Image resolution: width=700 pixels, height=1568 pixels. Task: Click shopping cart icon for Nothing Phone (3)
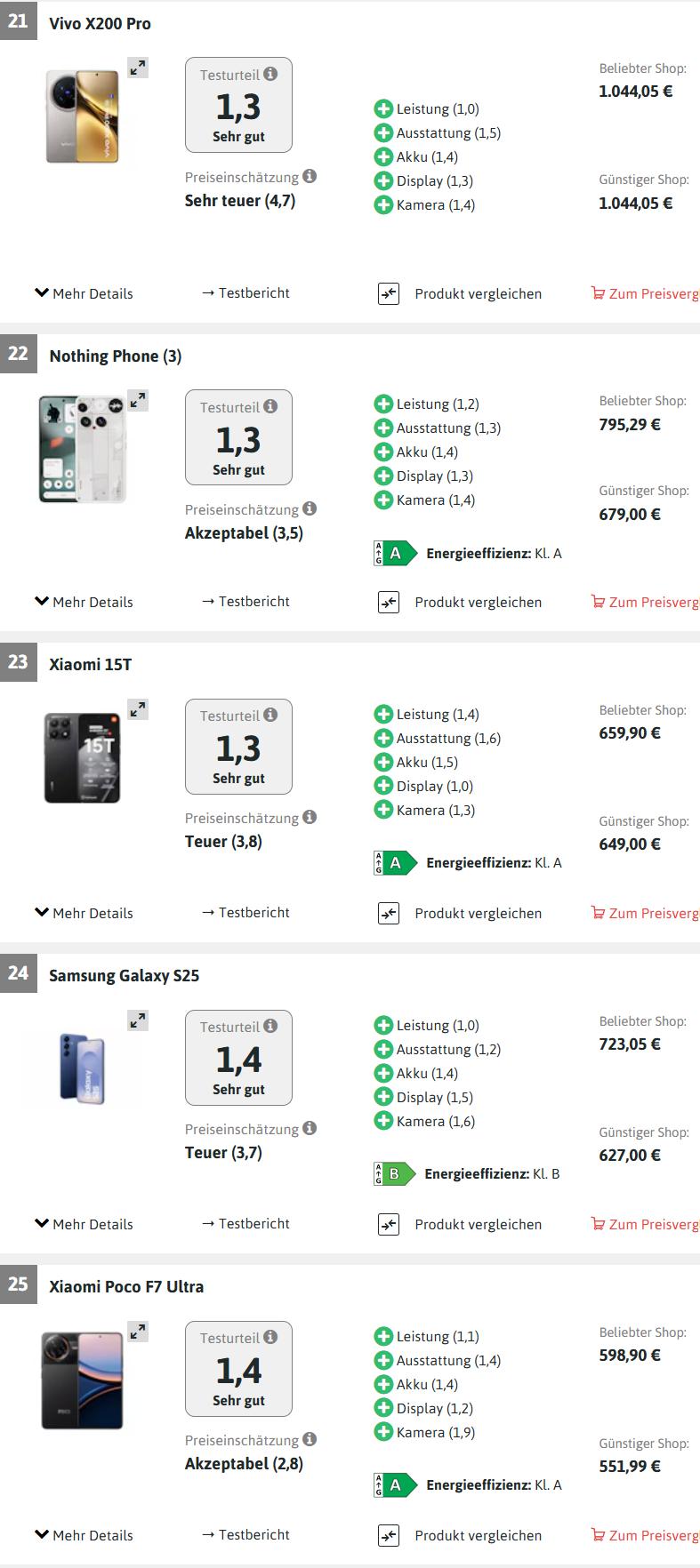coord(598,602)
